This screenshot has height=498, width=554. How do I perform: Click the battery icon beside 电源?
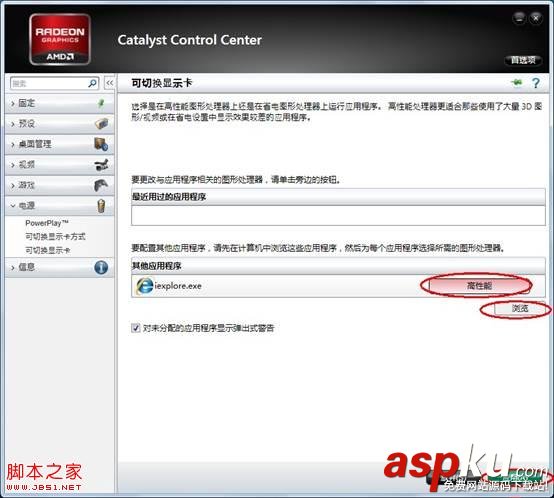pos(101,206)
